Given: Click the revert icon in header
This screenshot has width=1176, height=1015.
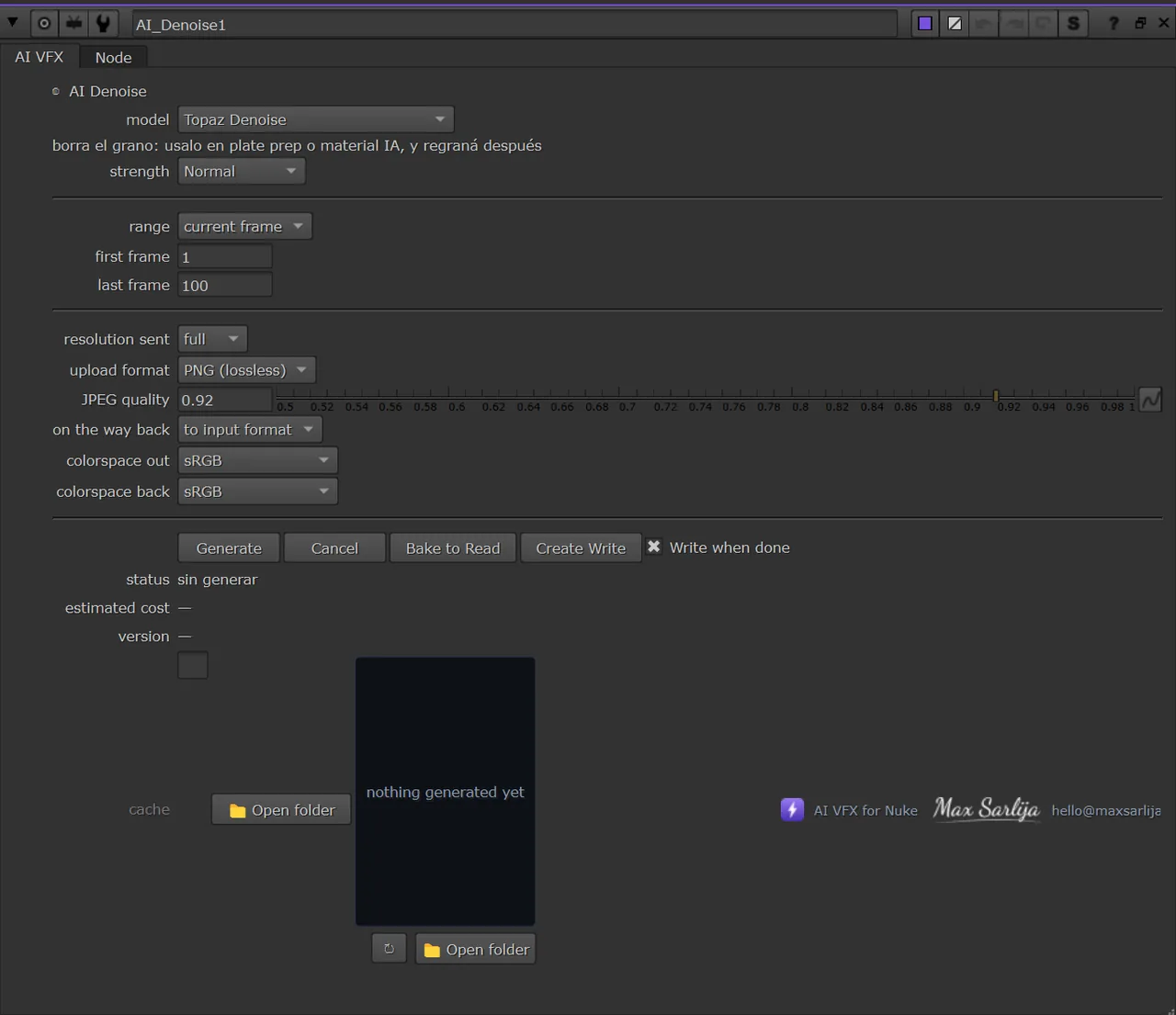Looking at the screenshot, I should tap(1043, 24).
